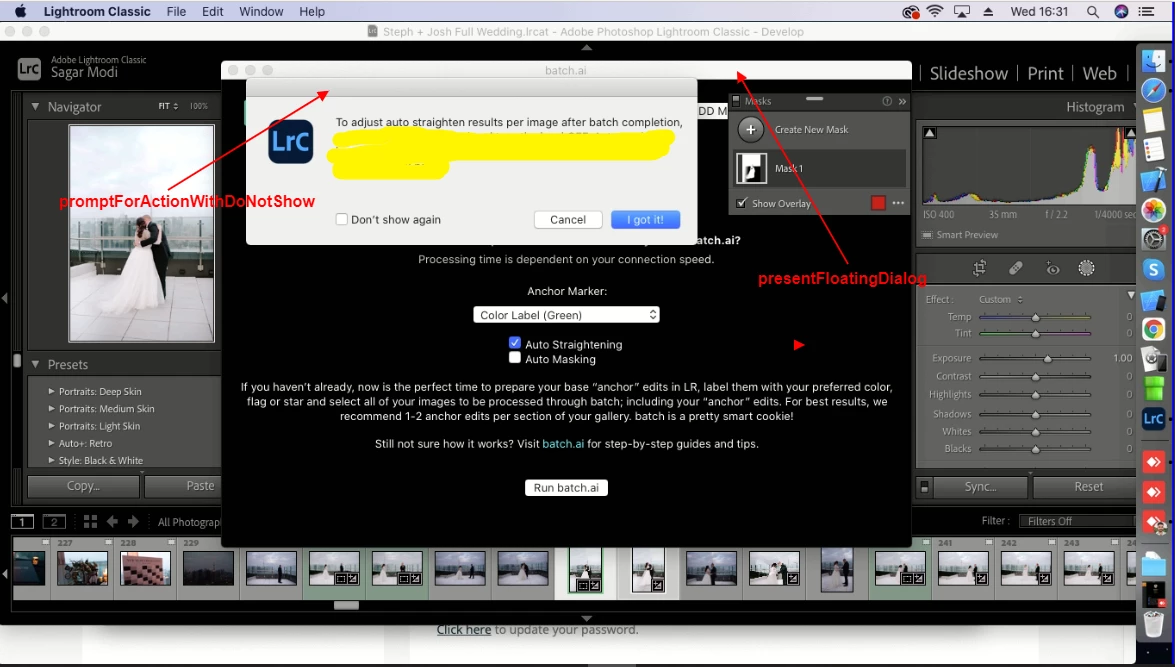This screenshot has height=667, width=1175.
Task: Open Creative Cloud menu bar icon
Action: pos(910,11)
